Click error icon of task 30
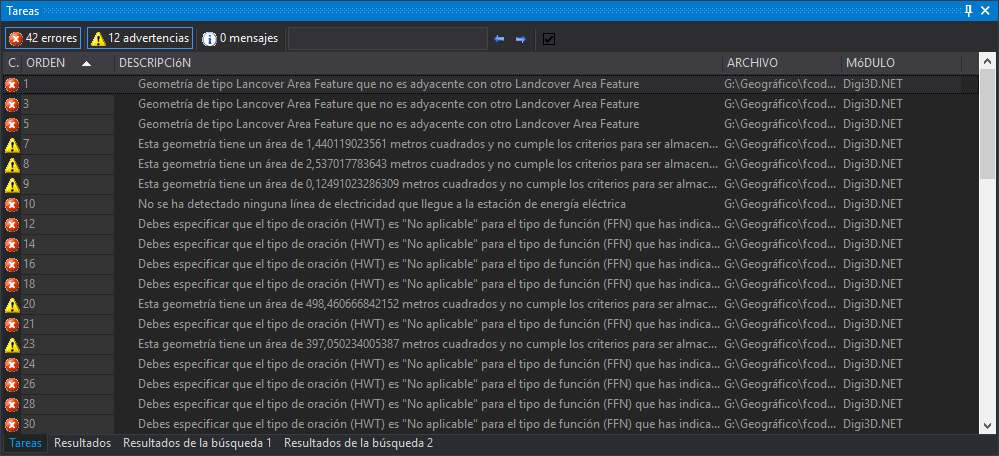The image size is (999, 456). click(11, 424)
